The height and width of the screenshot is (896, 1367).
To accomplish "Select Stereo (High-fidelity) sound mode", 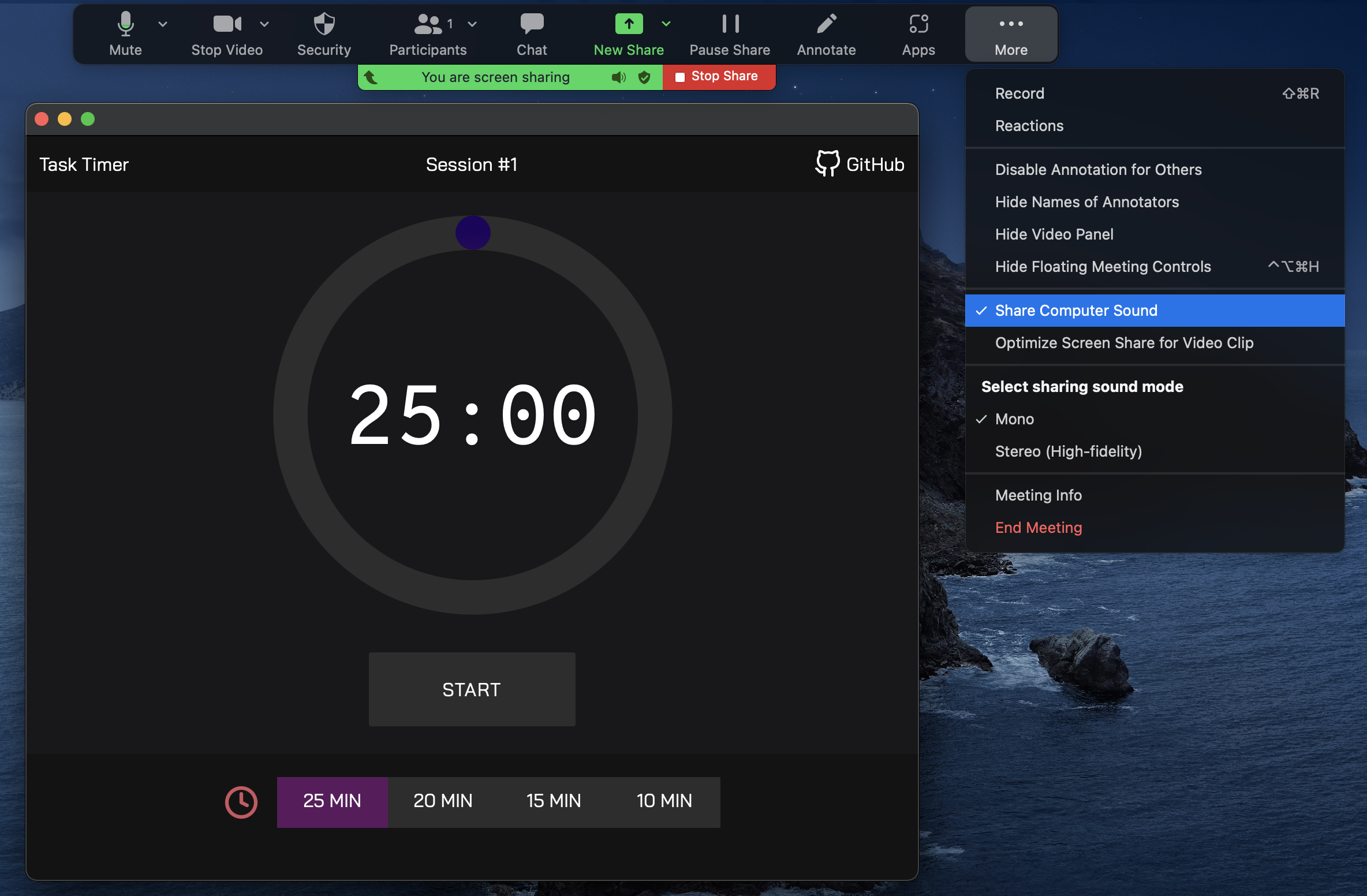I will (1155, 451).
